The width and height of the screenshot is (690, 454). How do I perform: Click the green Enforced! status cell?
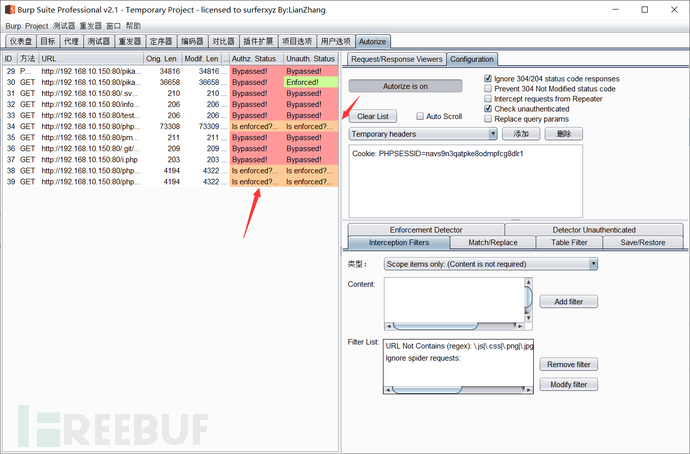[311, 82]
